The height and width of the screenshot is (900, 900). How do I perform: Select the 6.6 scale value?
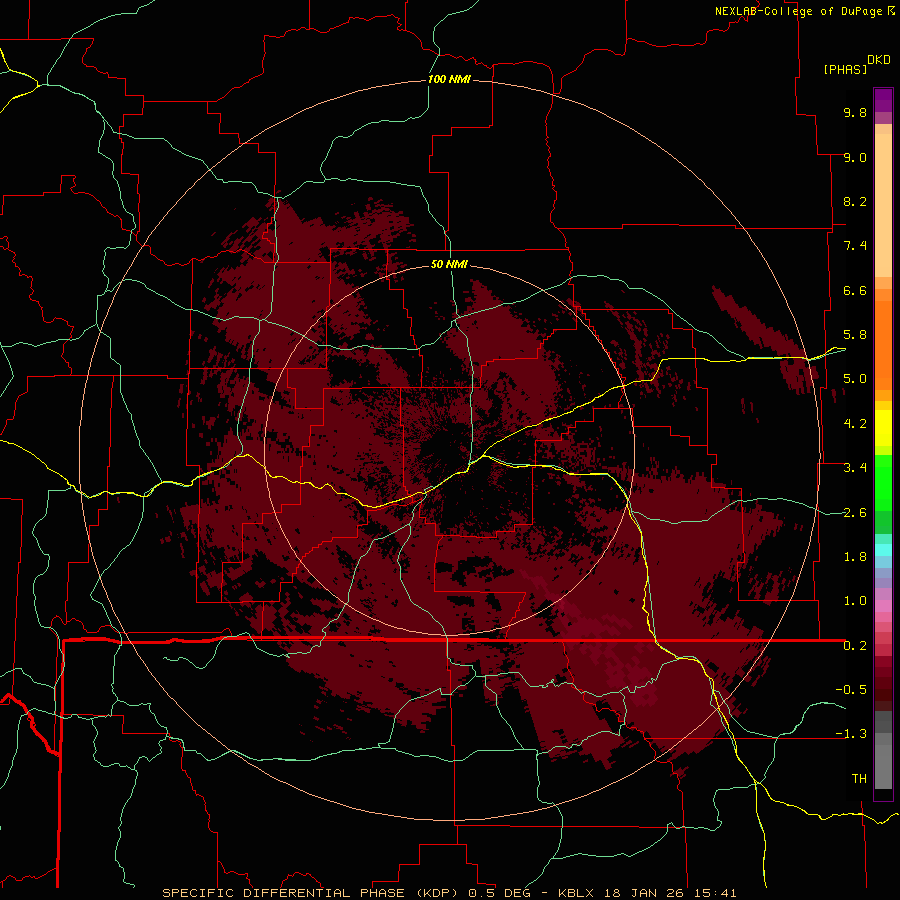855,290
